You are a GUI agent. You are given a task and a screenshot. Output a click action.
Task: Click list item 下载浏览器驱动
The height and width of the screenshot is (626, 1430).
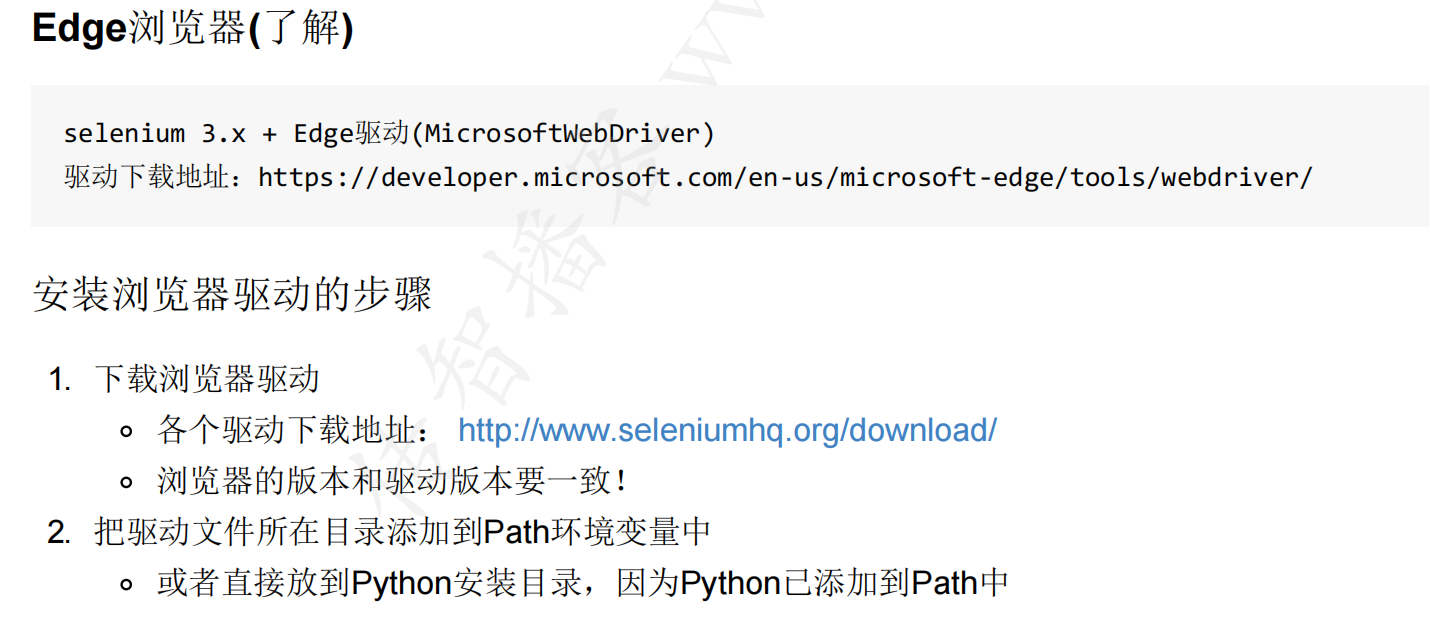[x=207, y=380]
